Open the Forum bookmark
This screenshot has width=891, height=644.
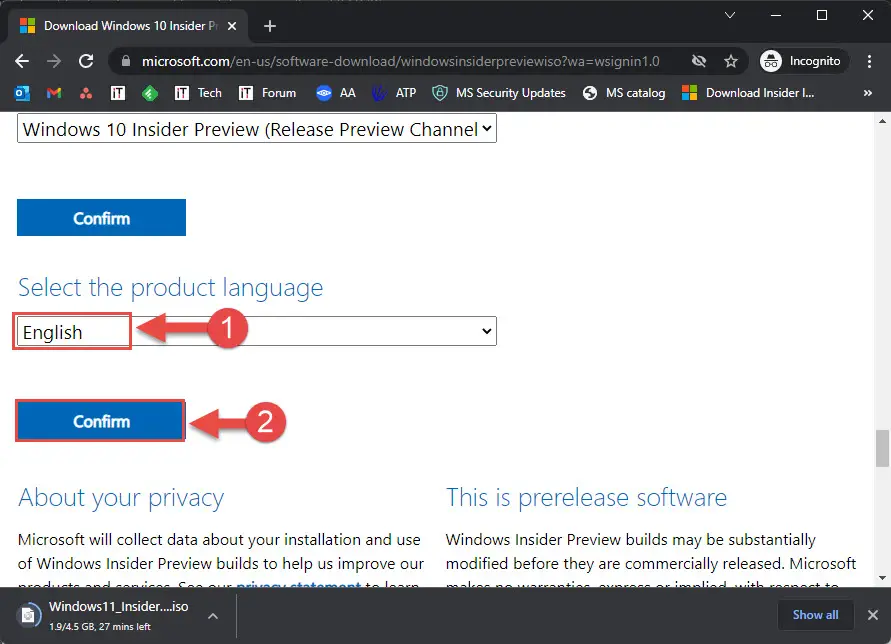[267, 93]
